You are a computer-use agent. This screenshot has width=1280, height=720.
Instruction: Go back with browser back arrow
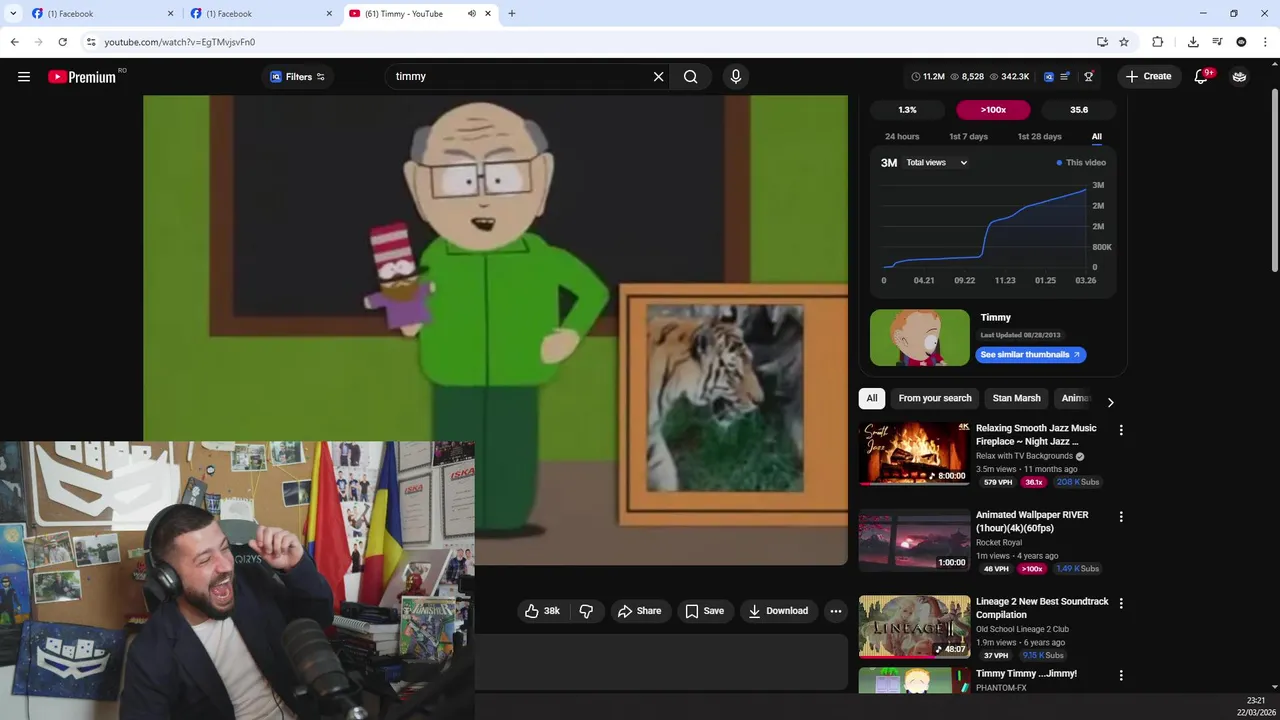pyautogui.click(x=14, y=42)
